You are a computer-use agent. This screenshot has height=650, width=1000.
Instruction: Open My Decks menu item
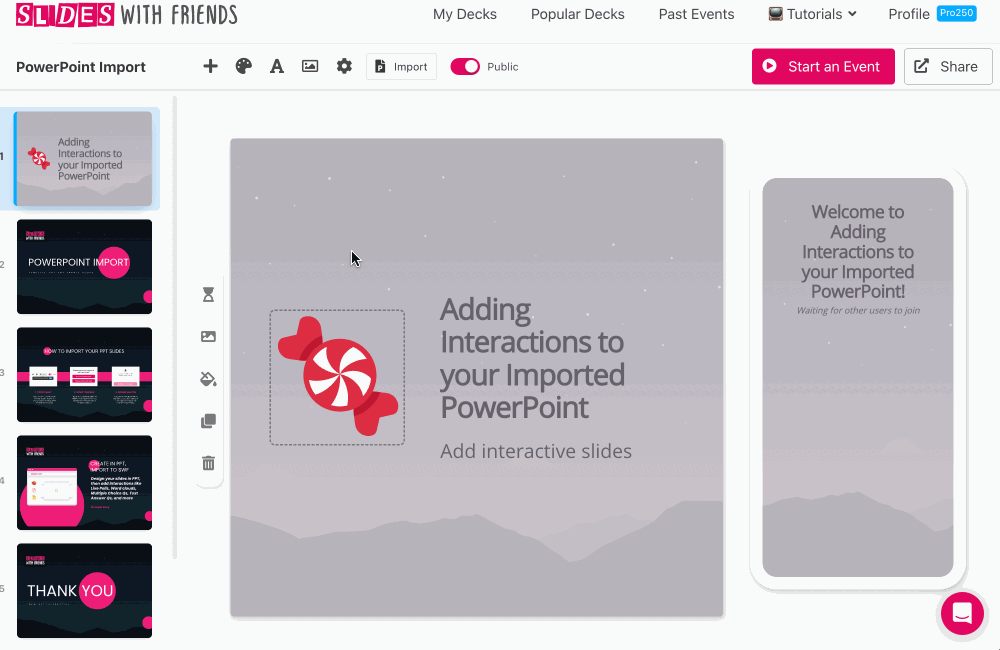point(465,14)
